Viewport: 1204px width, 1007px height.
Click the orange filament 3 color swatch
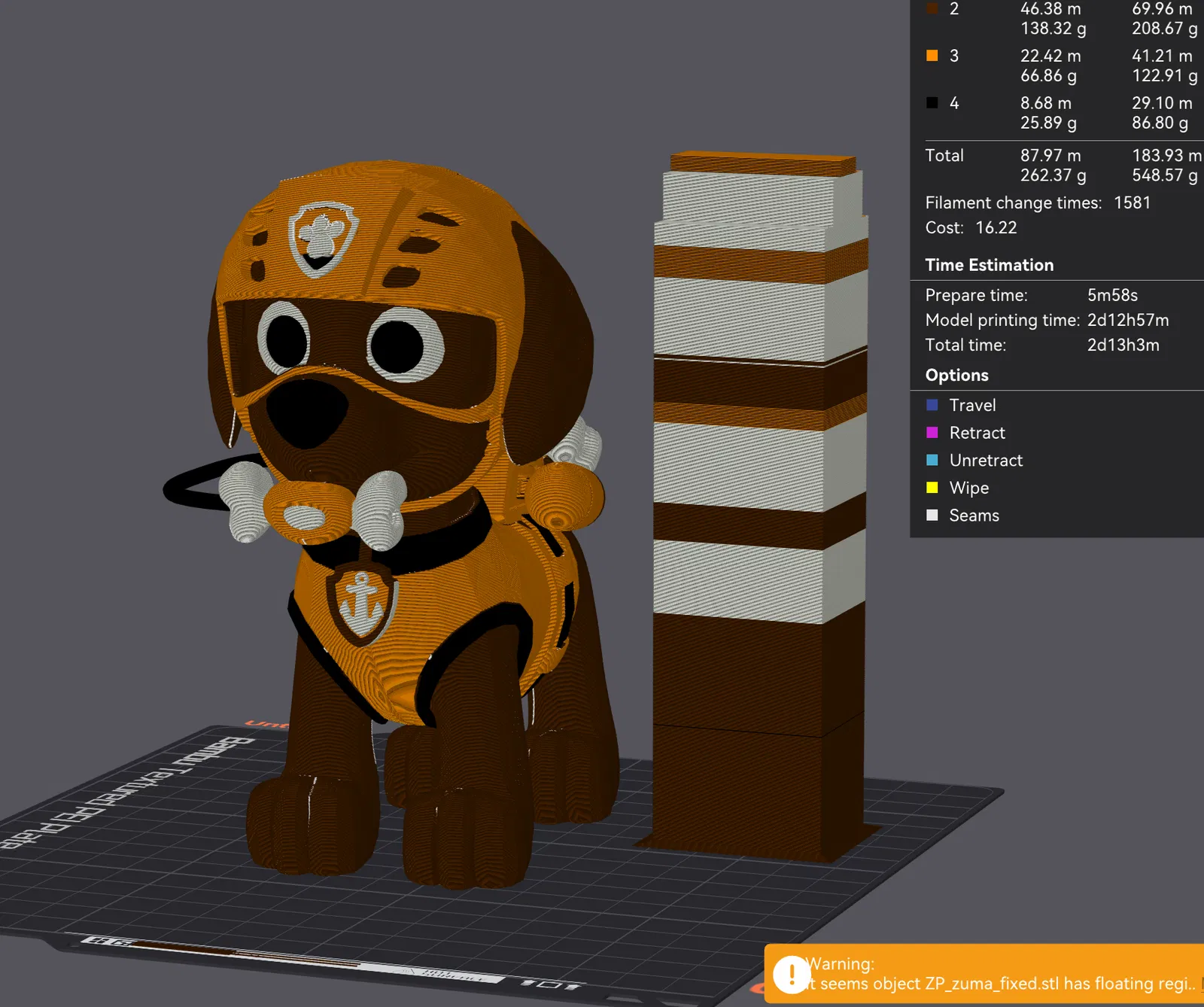[932, 56]
